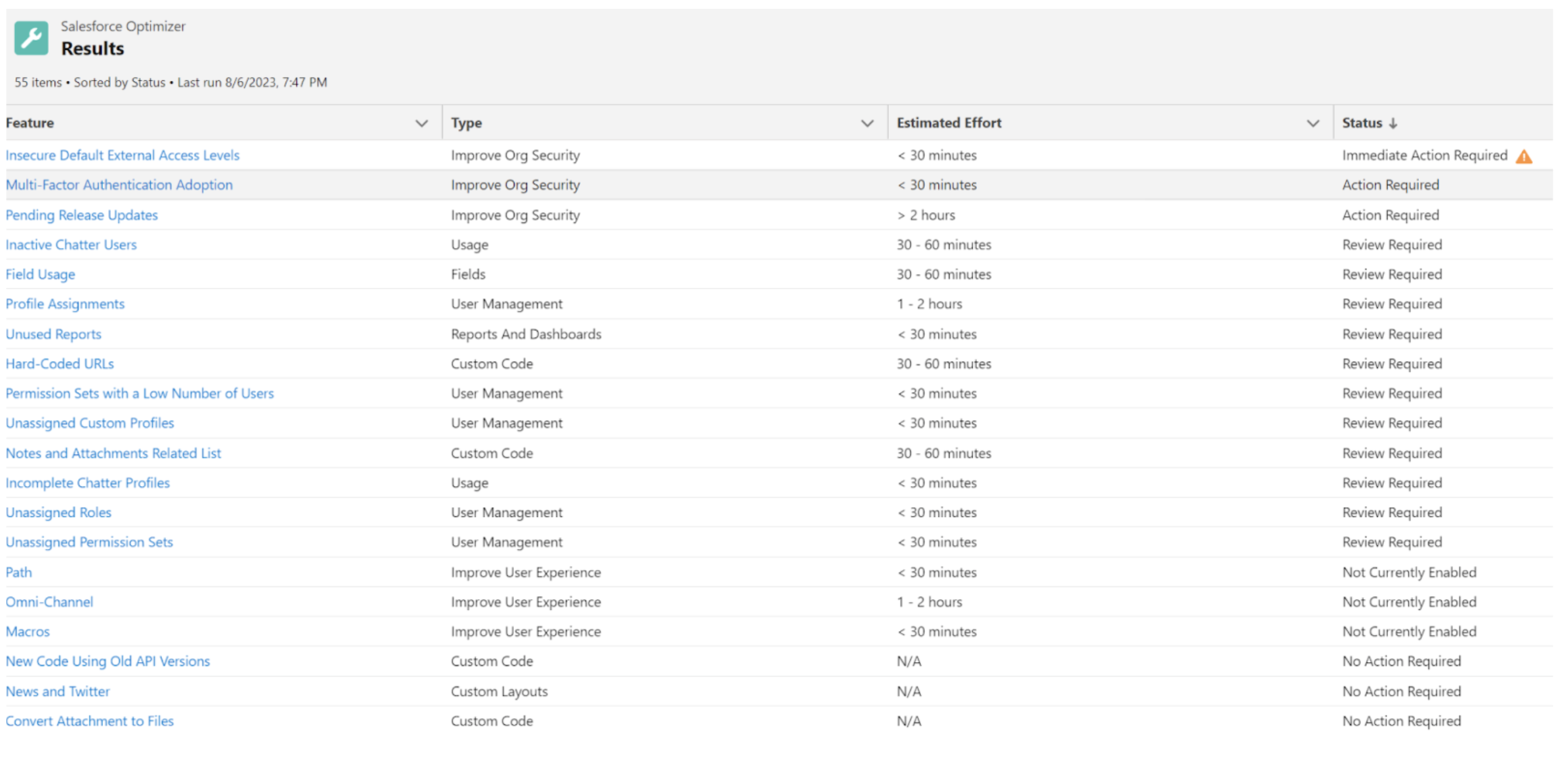This screenshot has width=1568, height=779.
Task: Click '> 2 hours' effort for Pending Release Updates
Action: [926, 215]
